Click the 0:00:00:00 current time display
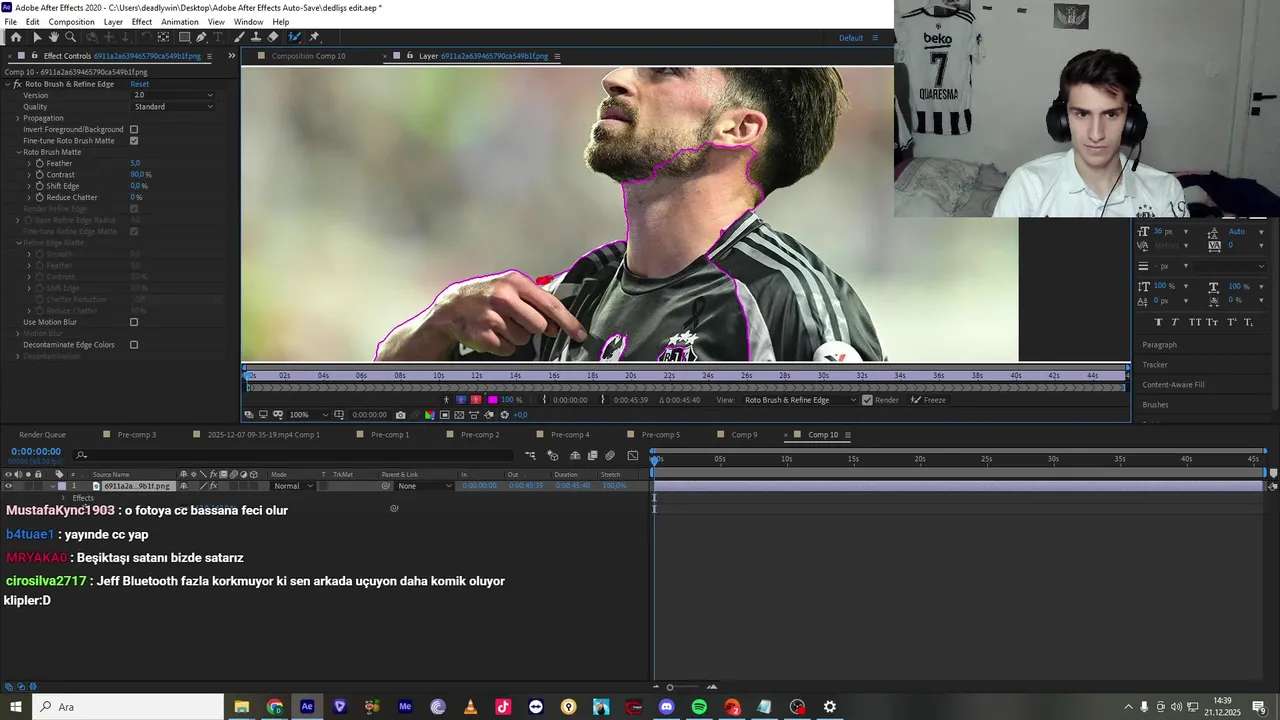 click(36, 452)
